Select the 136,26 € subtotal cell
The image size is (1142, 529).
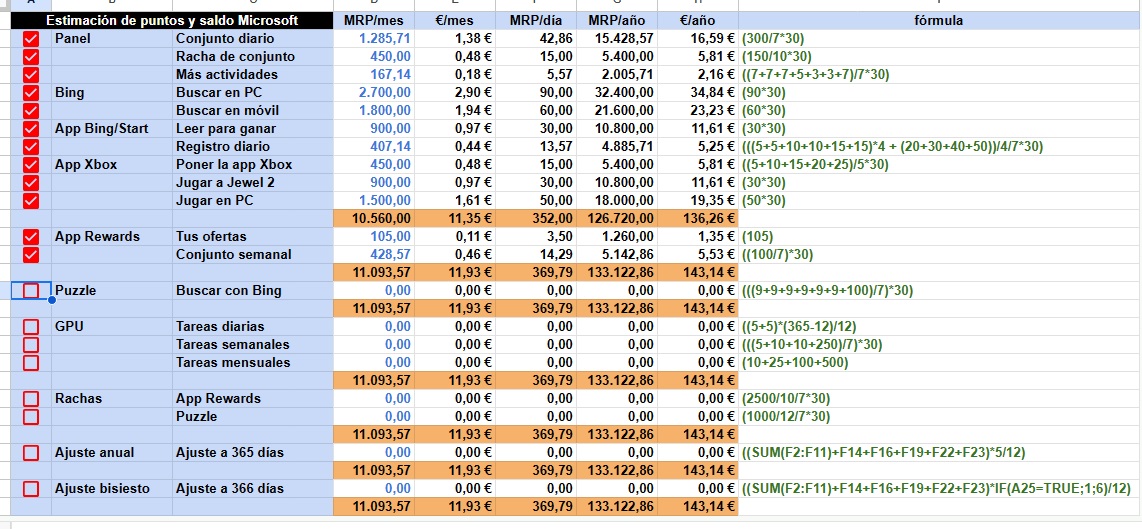point(697,218)
